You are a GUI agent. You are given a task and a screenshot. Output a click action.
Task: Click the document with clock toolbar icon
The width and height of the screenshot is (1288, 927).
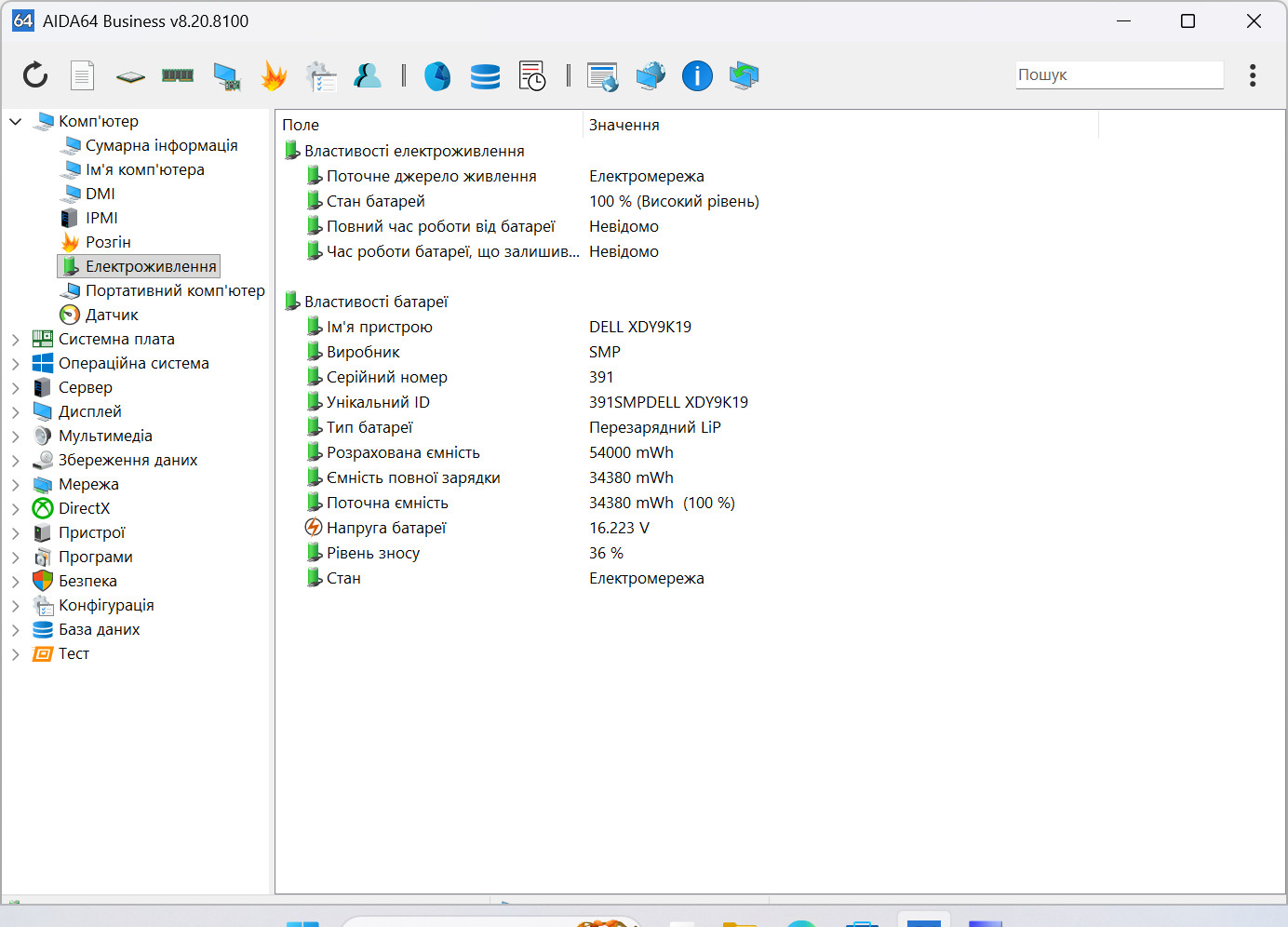[532, 76]
